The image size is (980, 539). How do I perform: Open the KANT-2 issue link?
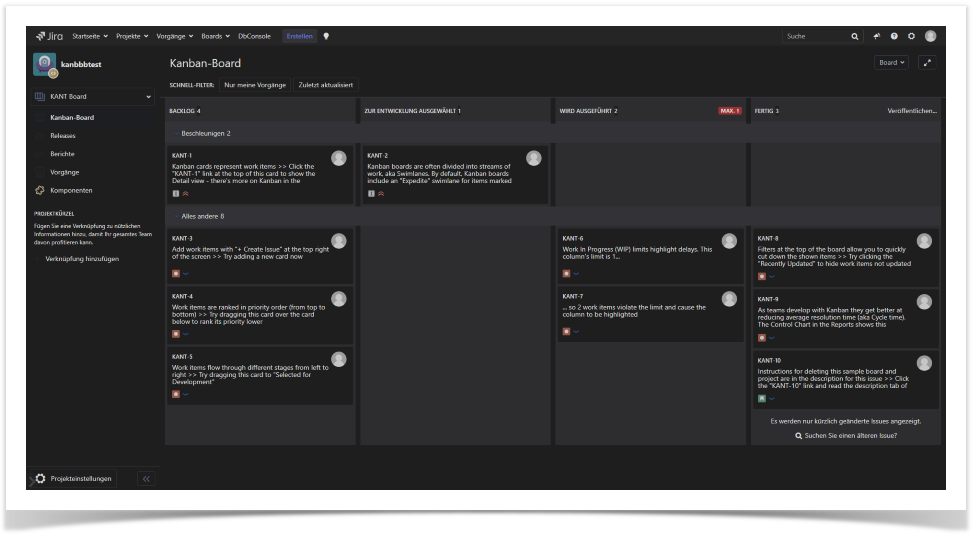378,156
